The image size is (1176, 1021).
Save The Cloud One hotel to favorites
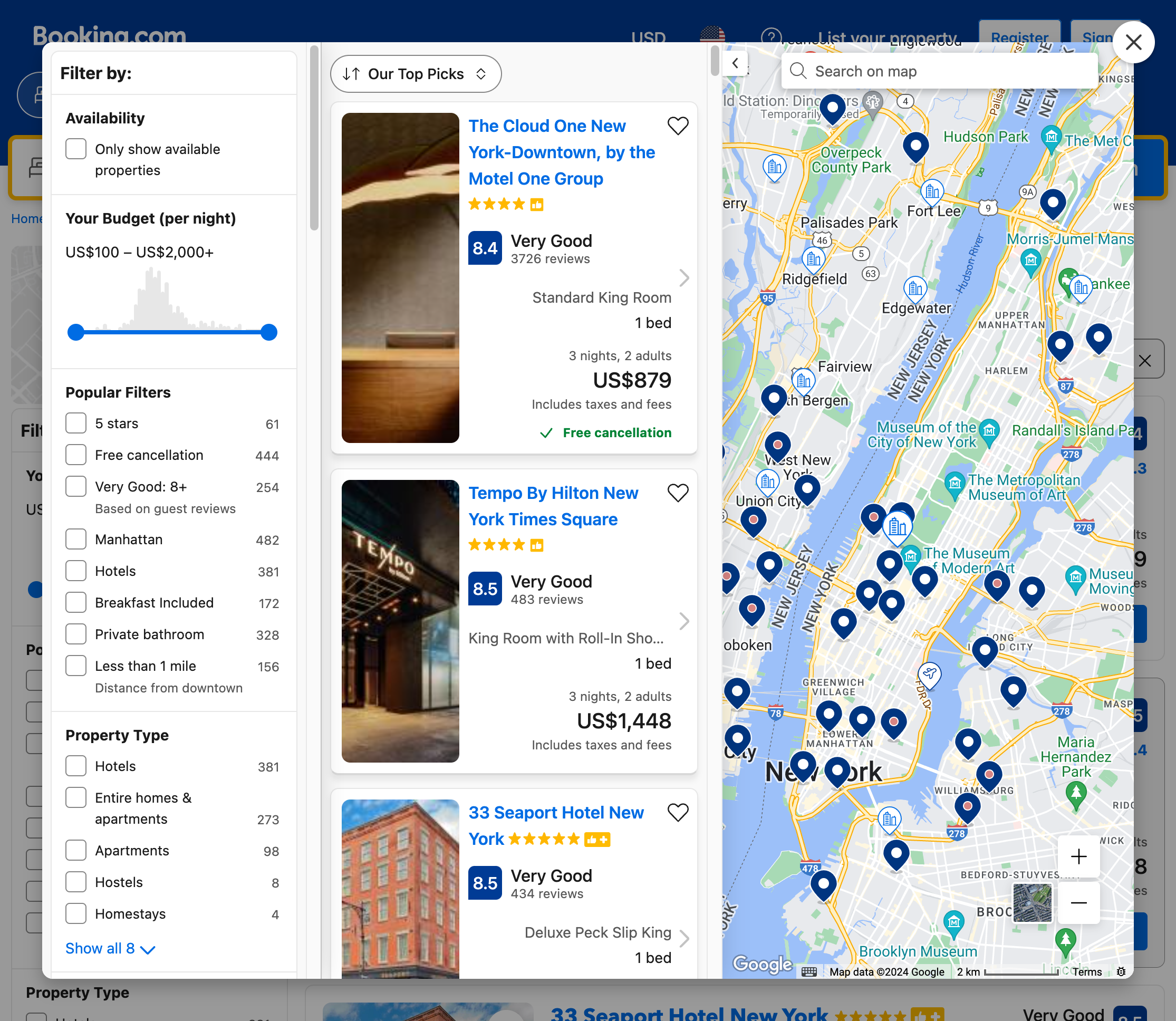point(678,126)
